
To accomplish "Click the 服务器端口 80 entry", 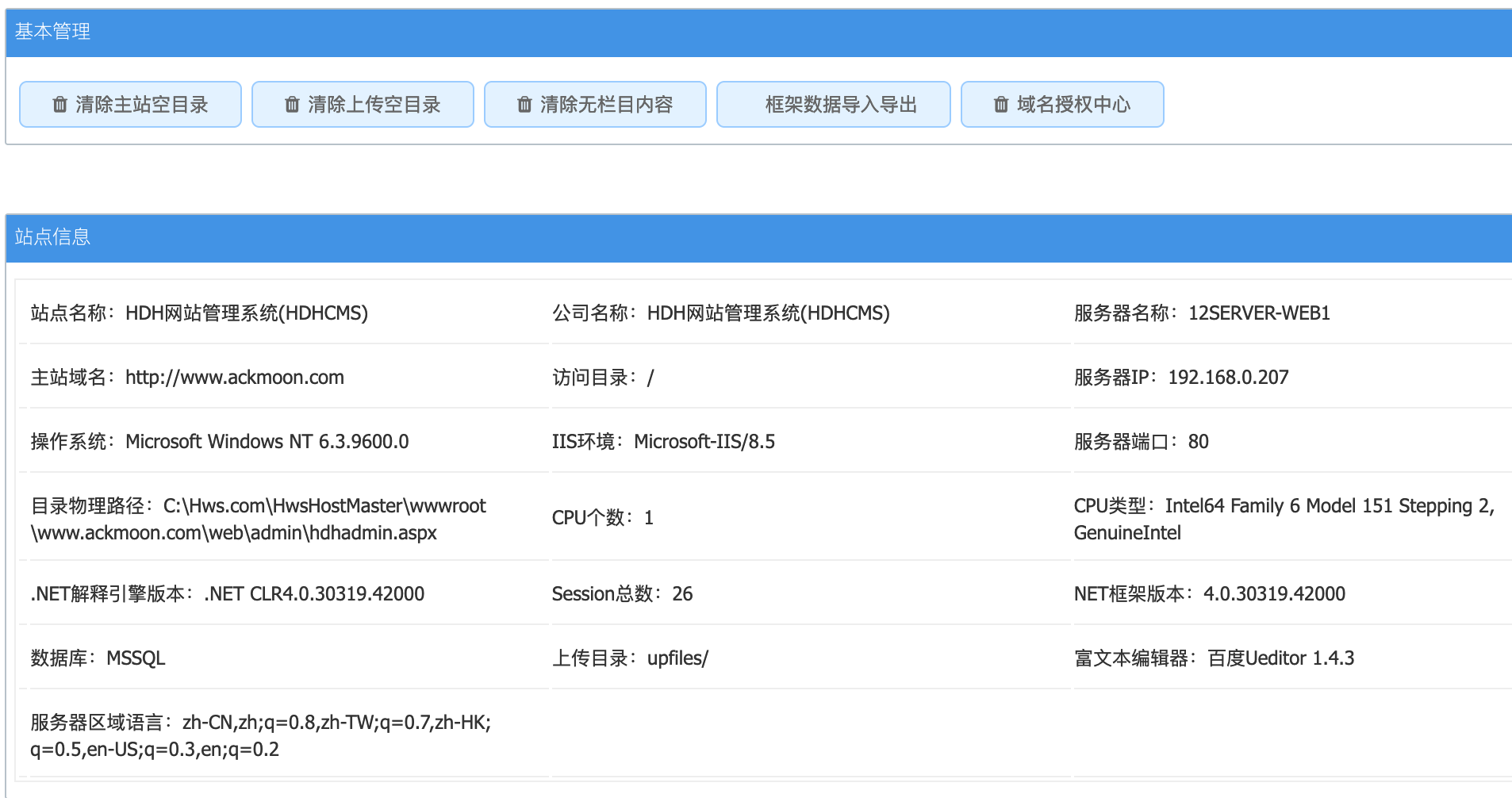I will (1198, 442).
